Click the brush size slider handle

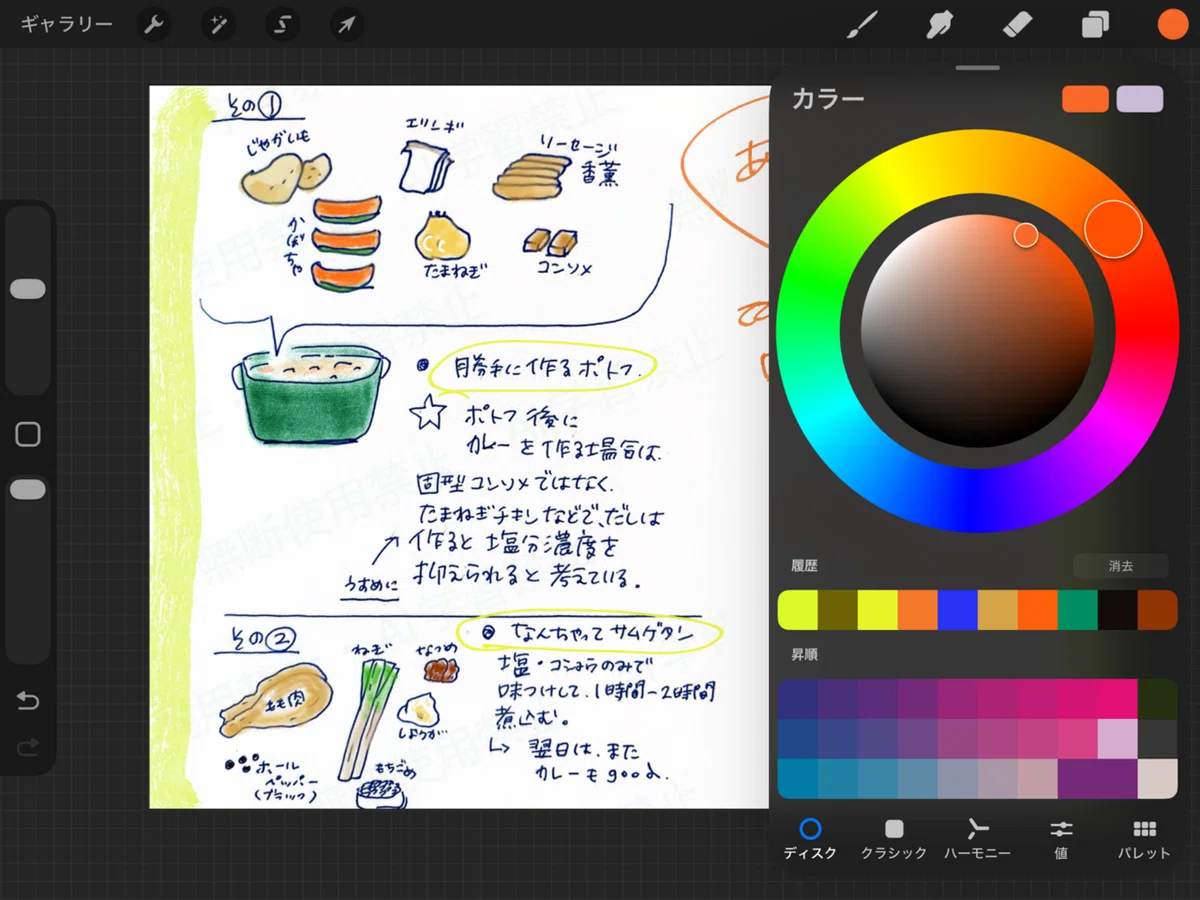(x=28, y=289)
